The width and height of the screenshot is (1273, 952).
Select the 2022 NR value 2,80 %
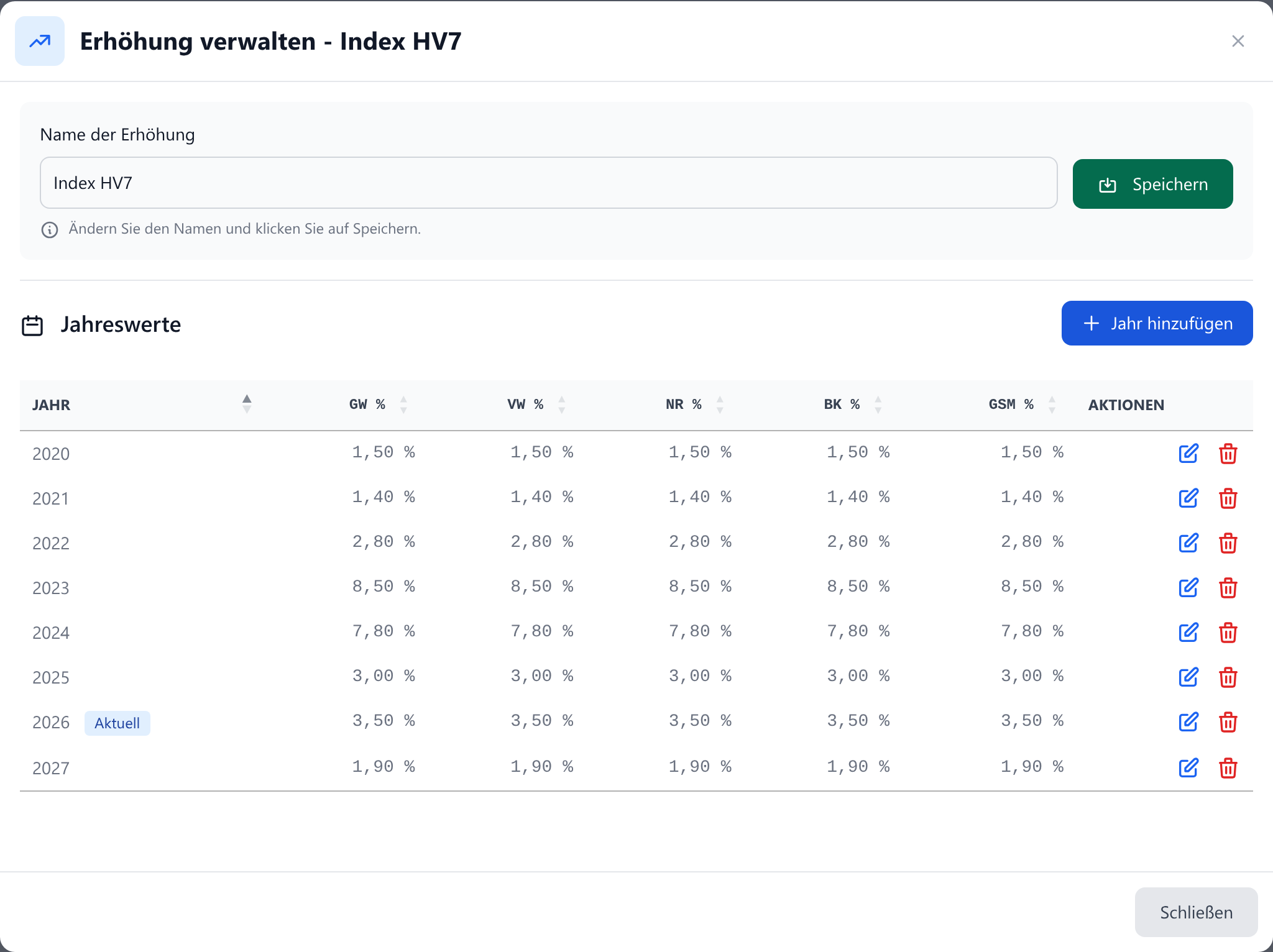pos(700,542)
